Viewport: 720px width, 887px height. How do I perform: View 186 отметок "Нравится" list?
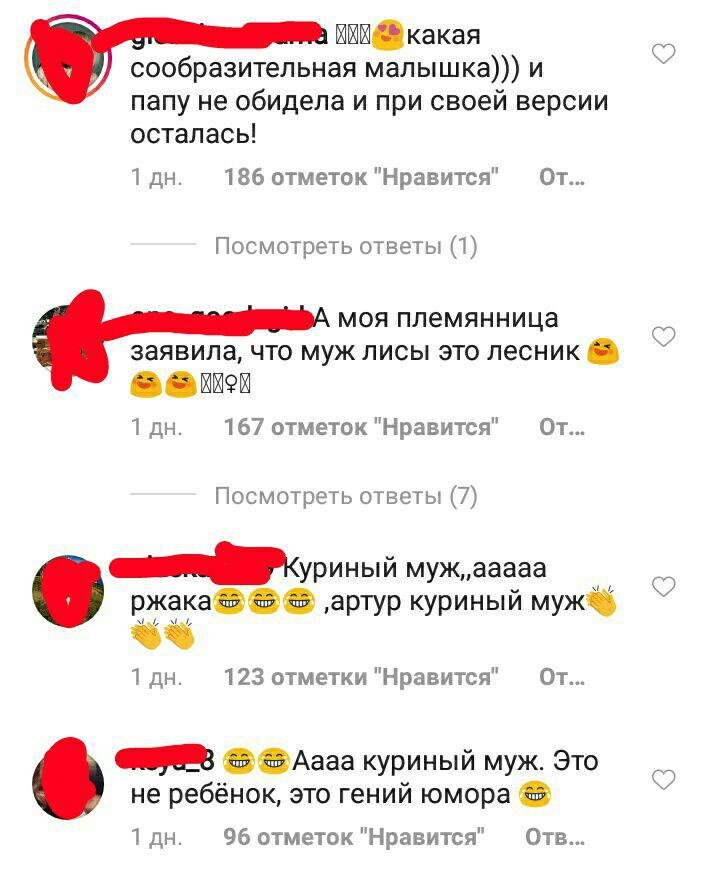click(361, 177)
